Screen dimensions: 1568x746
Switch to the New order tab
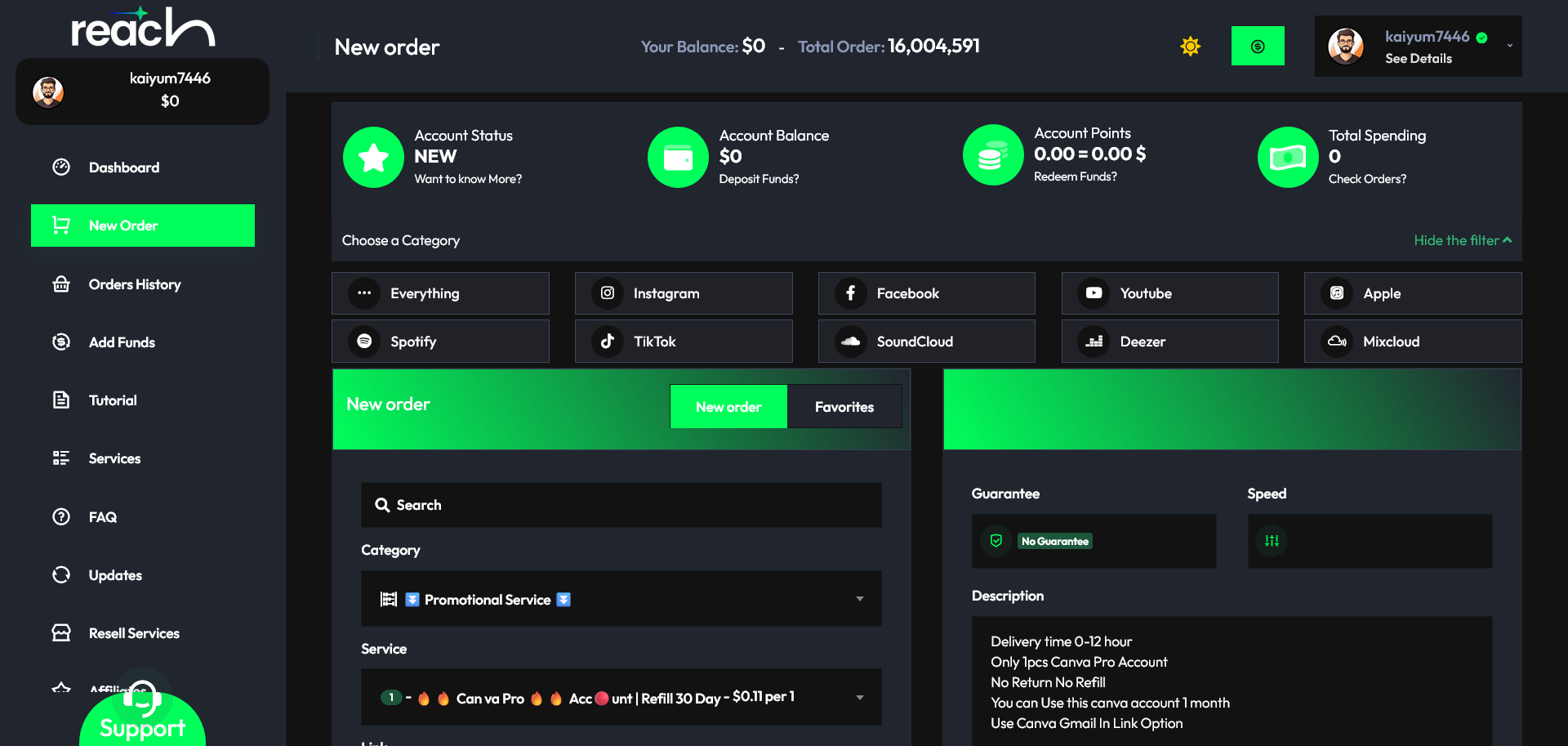[x=728, y=407]
